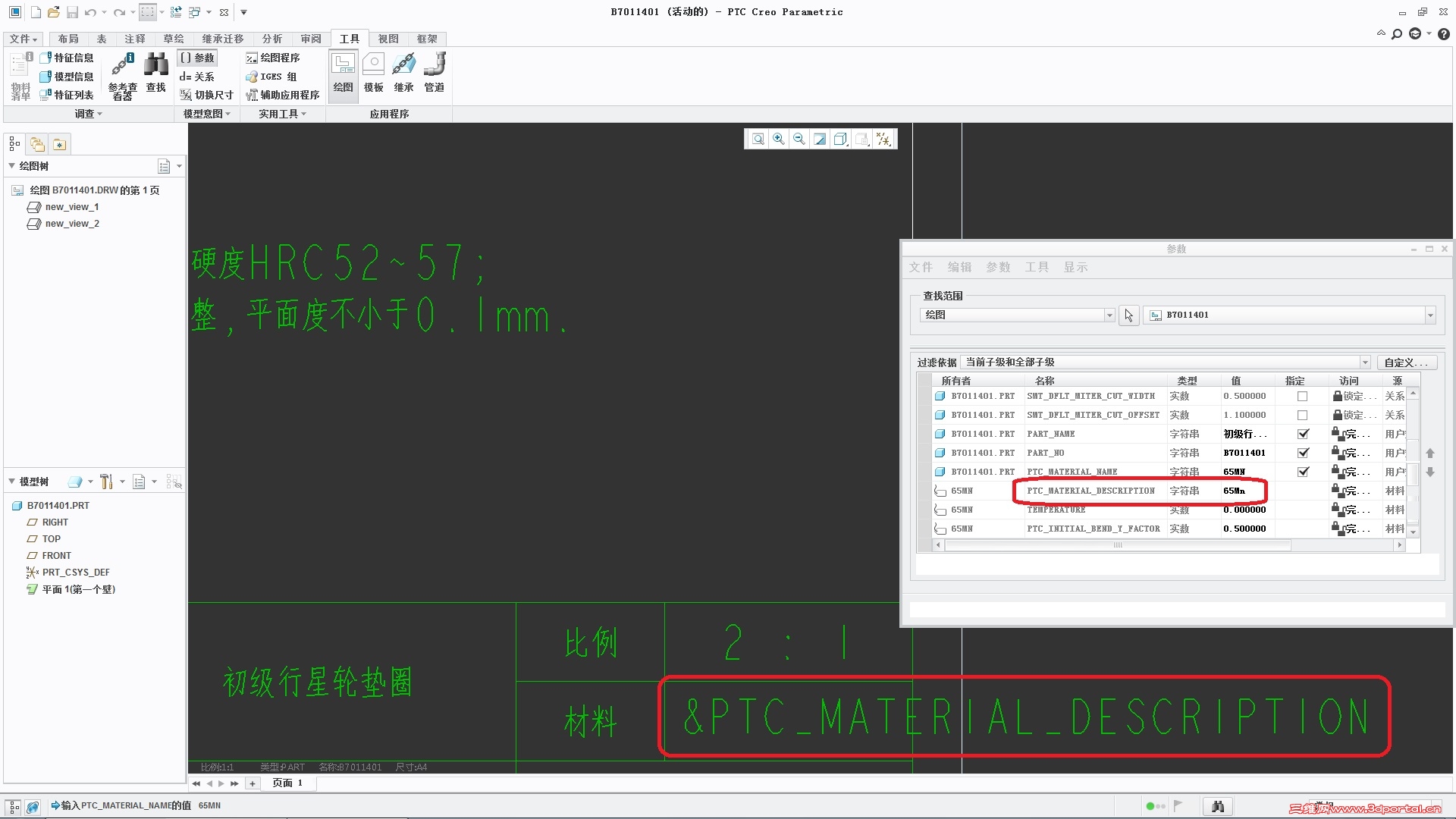
Task: Switch to the 草绘 ribbon tab
Action: [174, 39]
